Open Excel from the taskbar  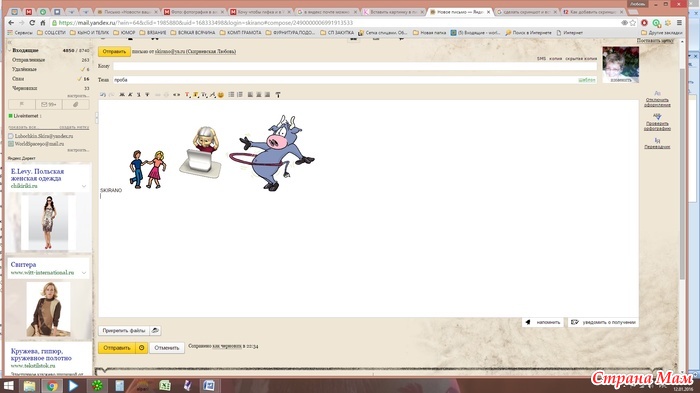tap(165, 385)
